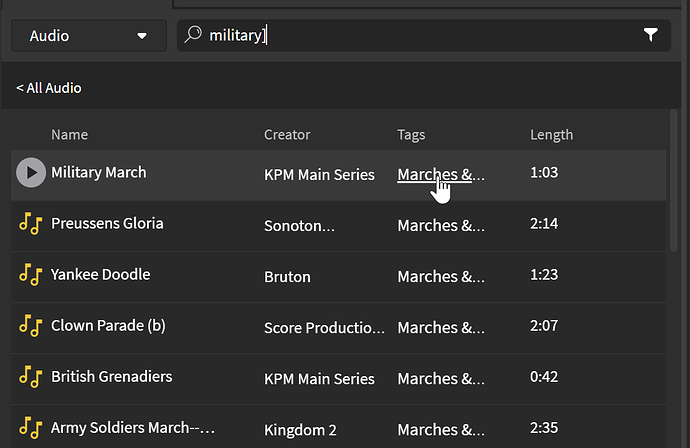Viewport: 690px width, 448px height.
Task: Click the 1:23 length value
Action: point(544,275)
